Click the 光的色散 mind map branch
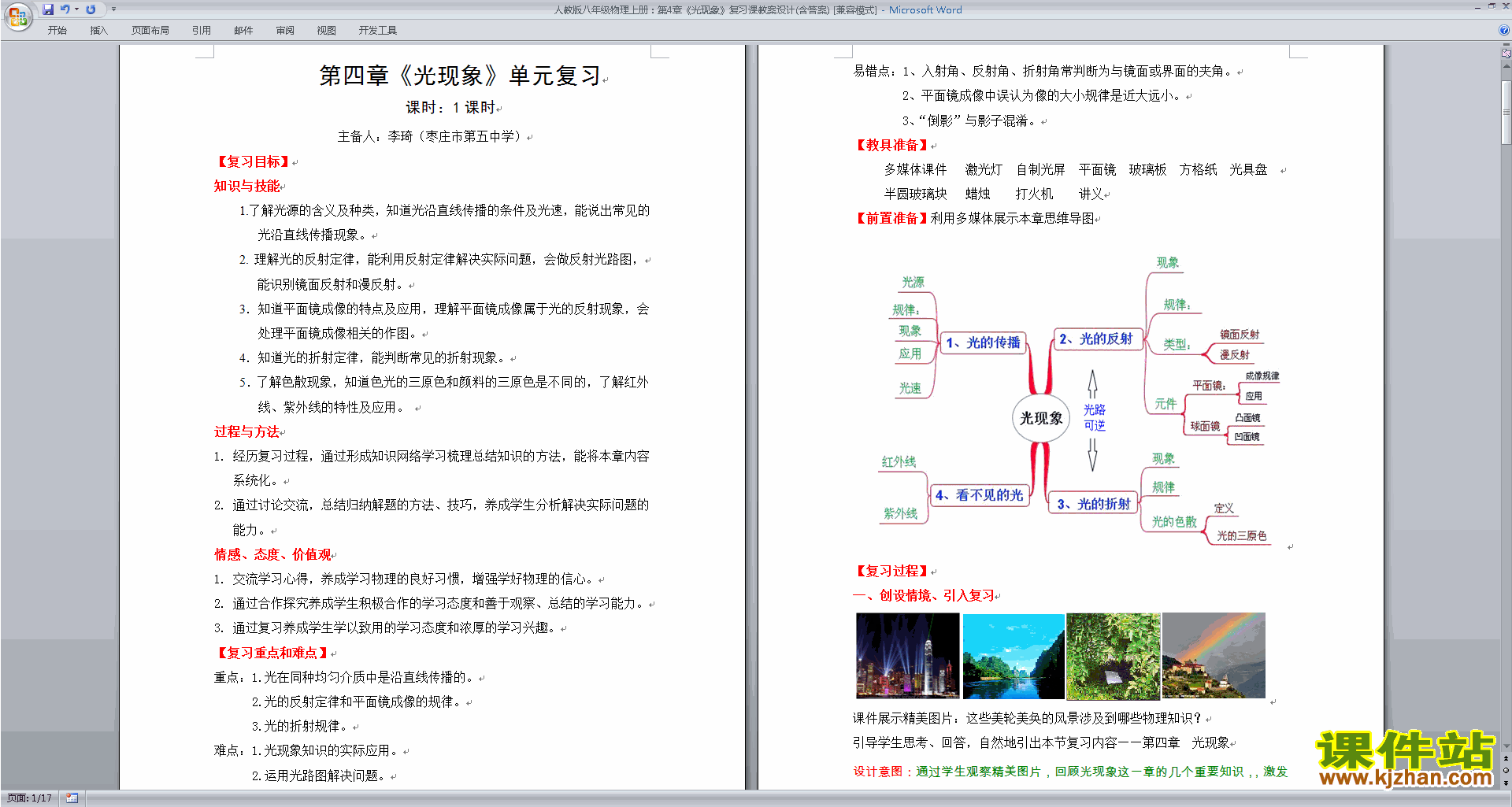Image resolution: width=1512 pixels, height=807 pixels. (1174, 521)
